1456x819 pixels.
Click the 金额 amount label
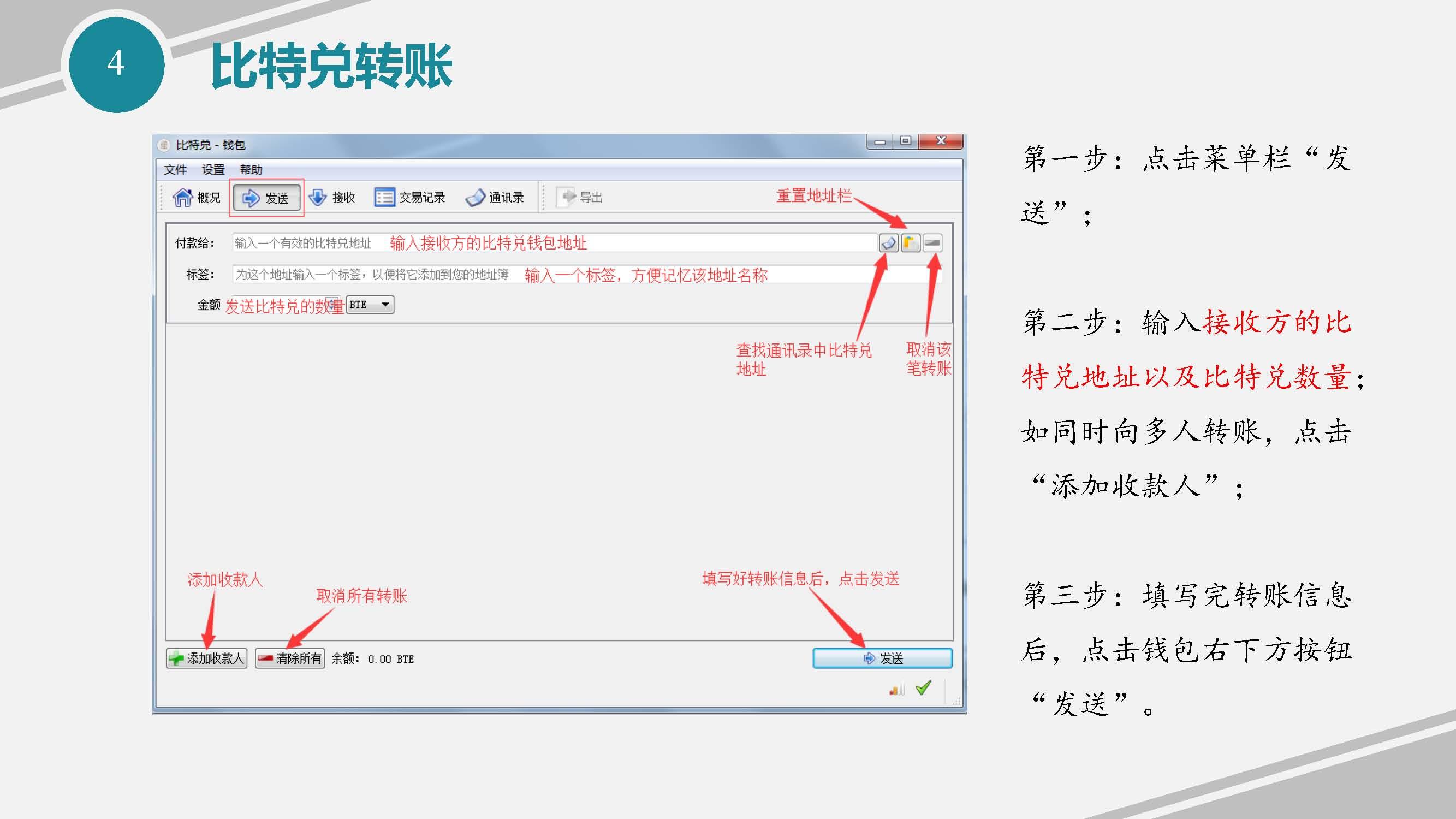pyautogui.click(x=209, y=305)
